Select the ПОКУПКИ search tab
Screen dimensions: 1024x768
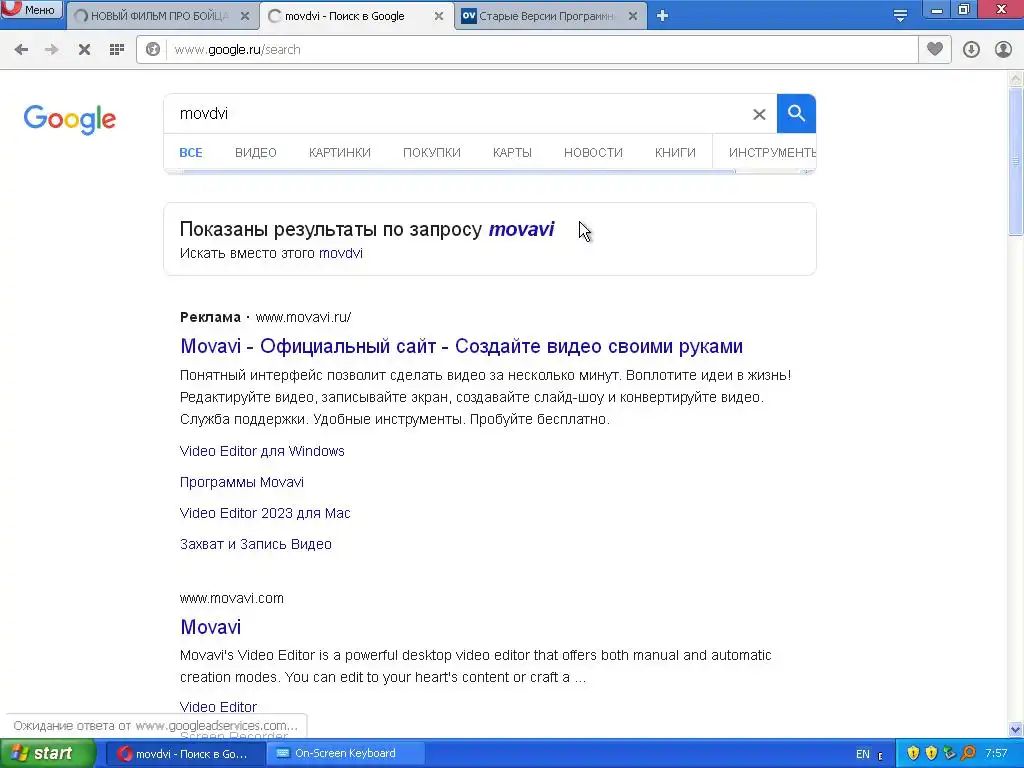432,153
